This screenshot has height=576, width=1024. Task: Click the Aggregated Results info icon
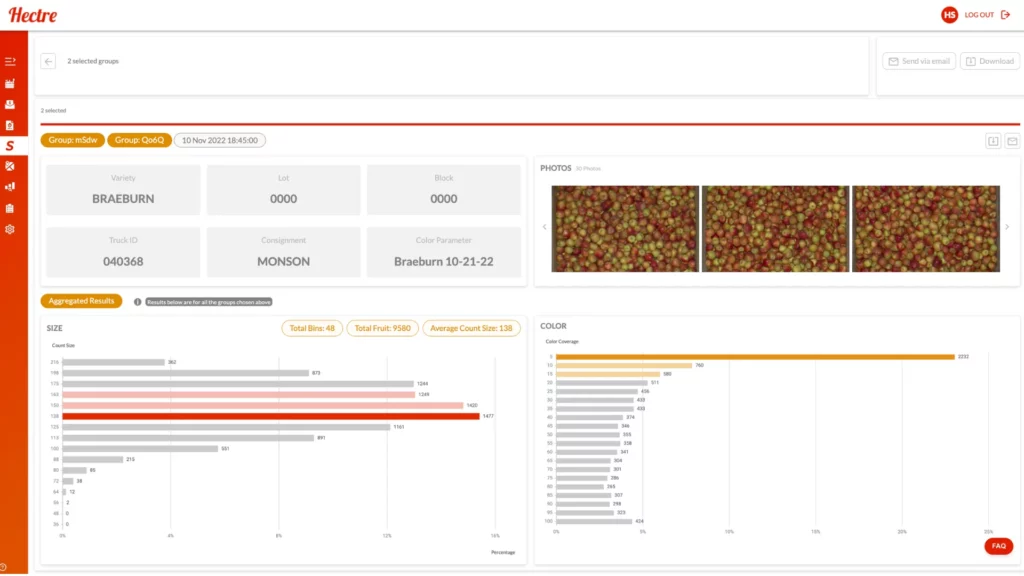click(x=137, y=301)
